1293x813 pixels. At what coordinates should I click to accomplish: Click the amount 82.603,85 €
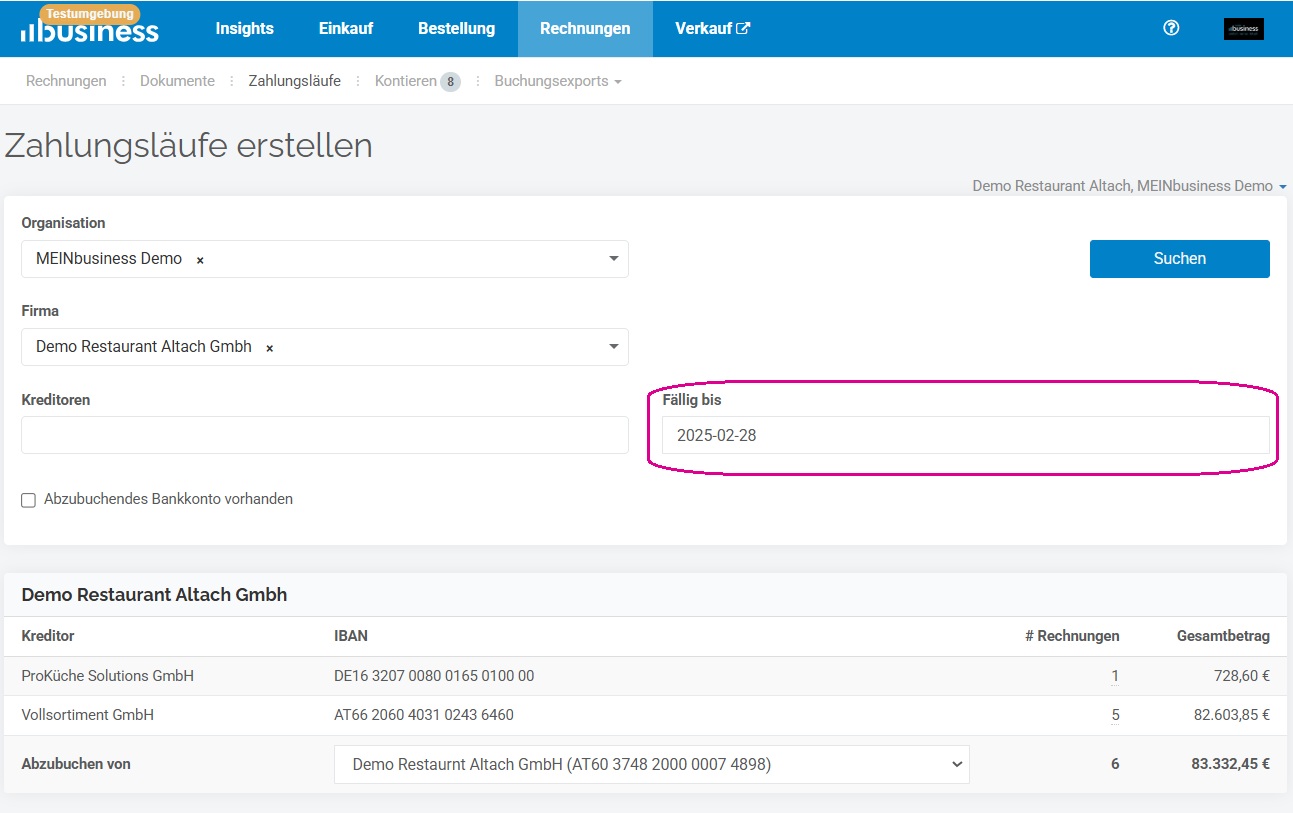tap(1231, 715)
